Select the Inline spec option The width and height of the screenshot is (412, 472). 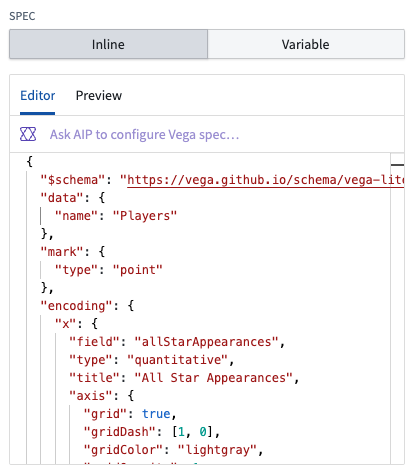pos(108,44)
